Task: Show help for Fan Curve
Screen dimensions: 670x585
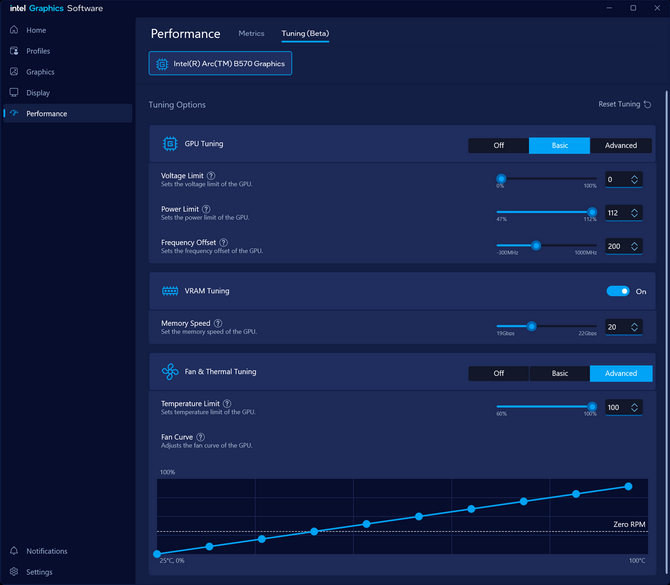Action: pyautogui.click(x=200, y=437)
